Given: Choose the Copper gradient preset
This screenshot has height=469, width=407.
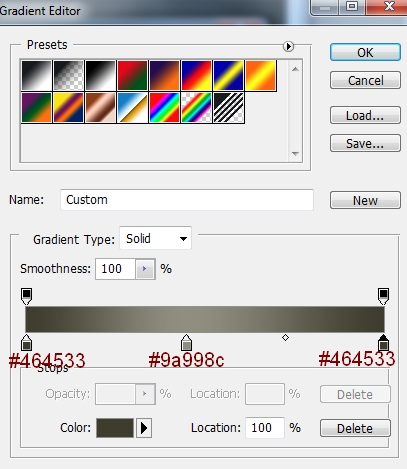Looking at the screenshot, I should (100, 108).
